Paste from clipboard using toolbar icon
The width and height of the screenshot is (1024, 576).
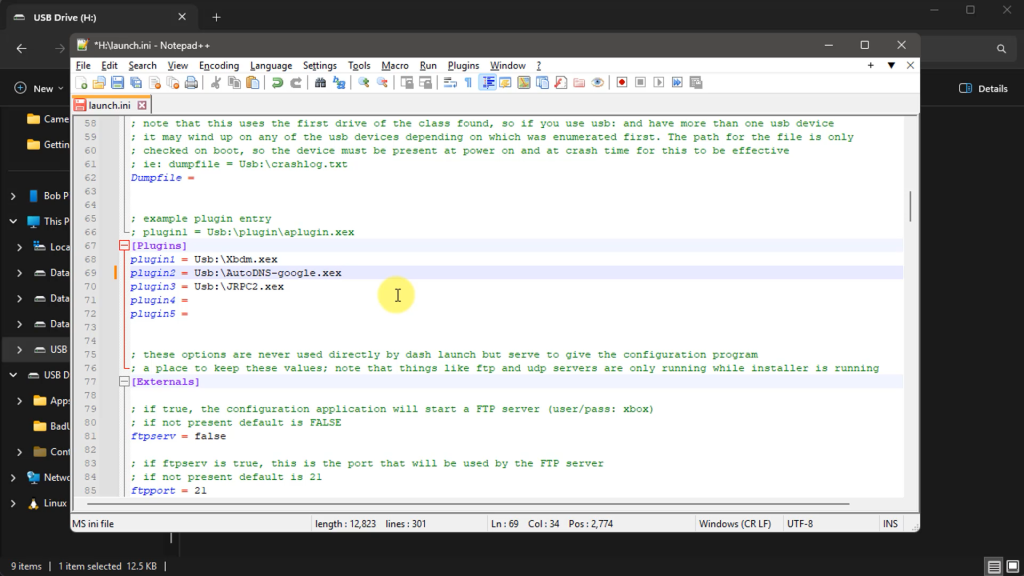(253, 83)
